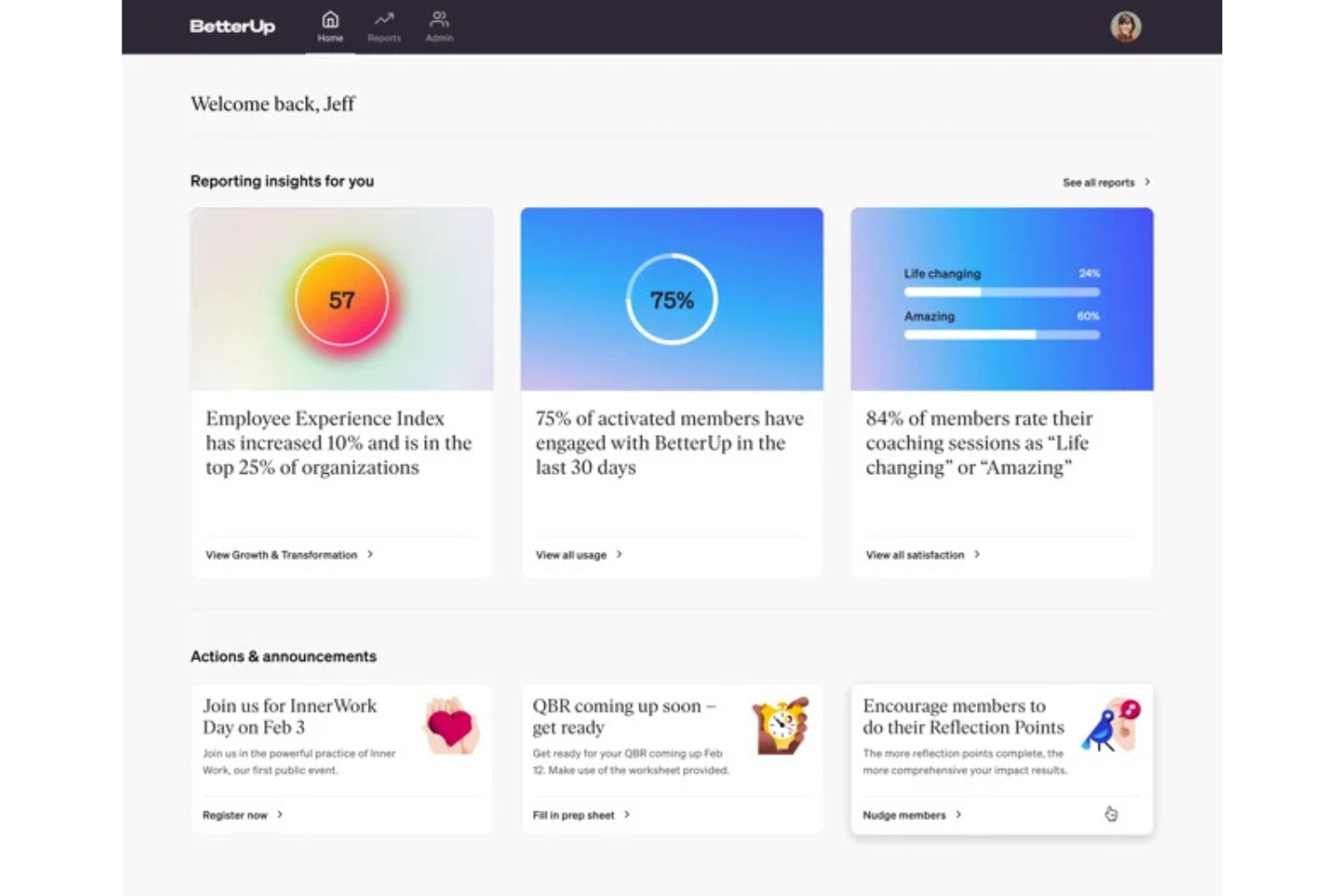Click chevron beside Fill in prep sheet
Viewport: 1344px width, 896px height.
pos(627,814)
